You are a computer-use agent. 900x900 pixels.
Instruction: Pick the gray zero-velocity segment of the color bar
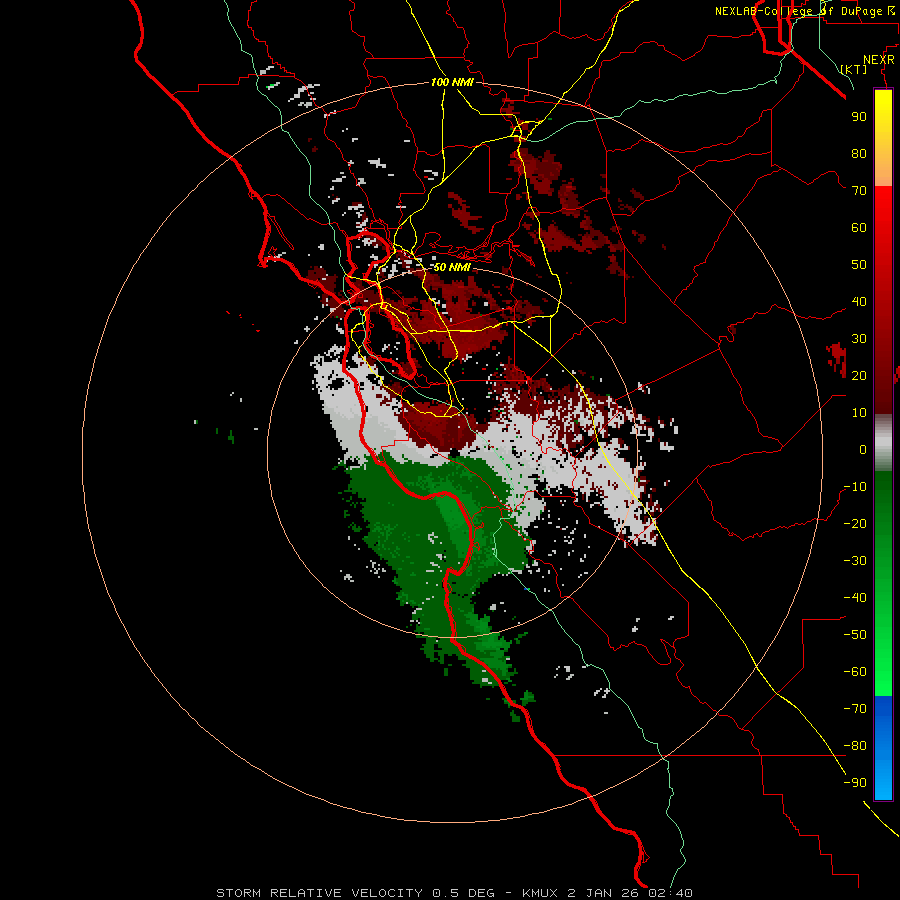(883, 443)
